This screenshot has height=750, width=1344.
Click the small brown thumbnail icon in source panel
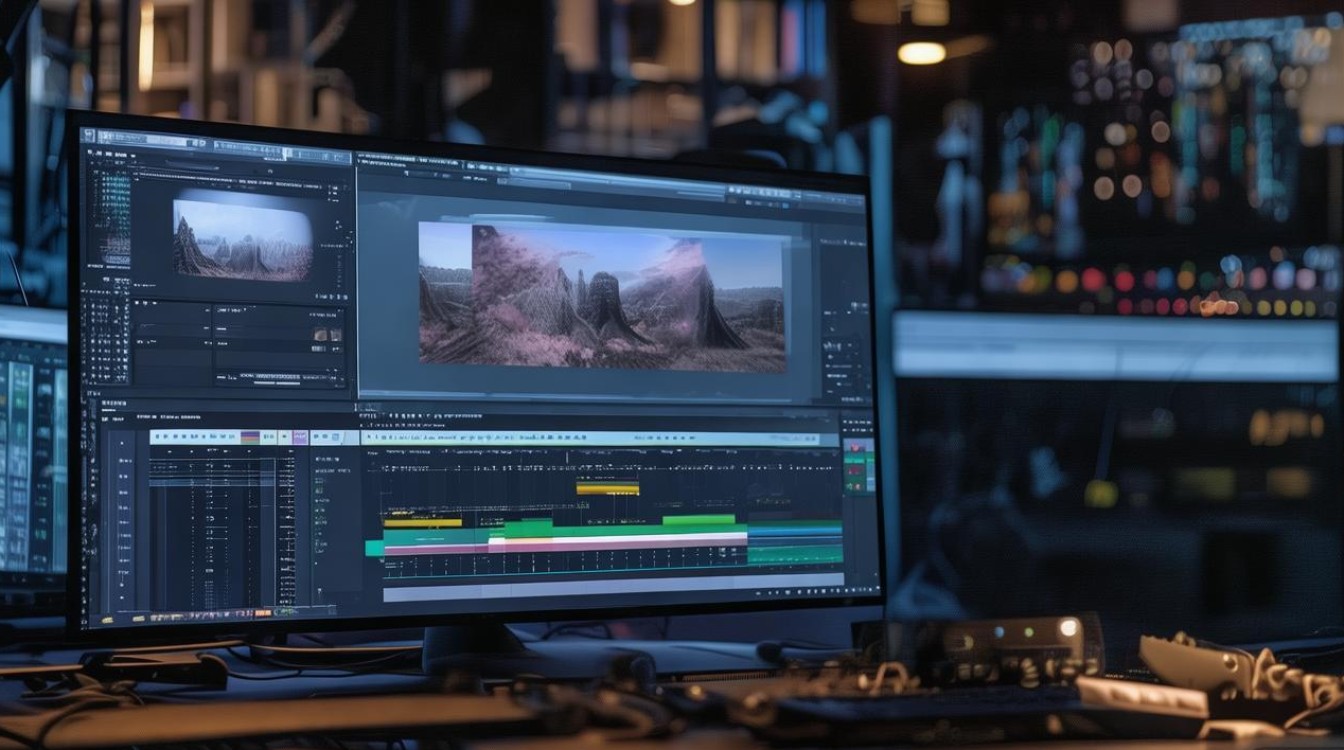tap(322, 335)
